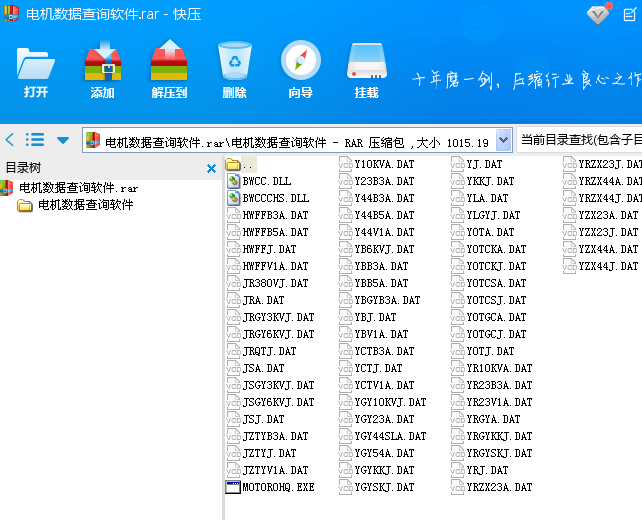642x520 pixels.
Task: Select 电机数据查询软件.rar in directory tree
Action: (x=70, y=188)
